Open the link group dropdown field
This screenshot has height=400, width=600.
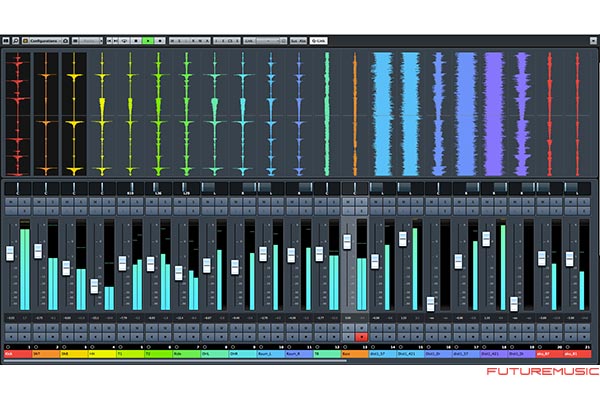(268, 41)
